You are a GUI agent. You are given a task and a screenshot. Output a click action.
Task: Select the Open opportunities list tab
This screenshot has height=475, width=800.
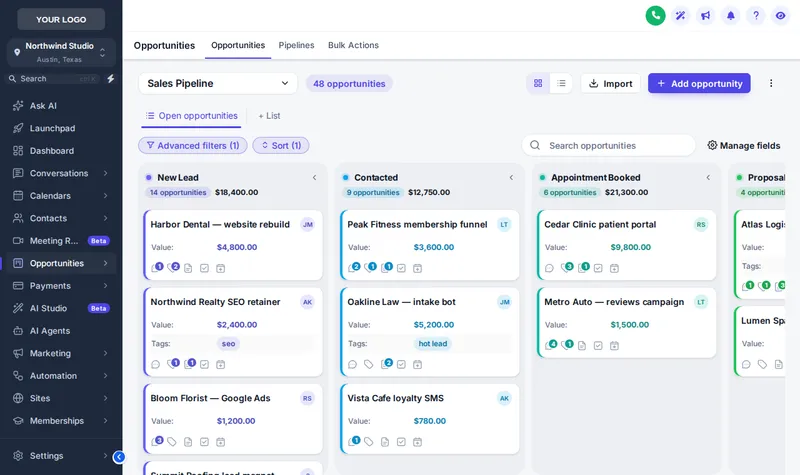point(191,116)
